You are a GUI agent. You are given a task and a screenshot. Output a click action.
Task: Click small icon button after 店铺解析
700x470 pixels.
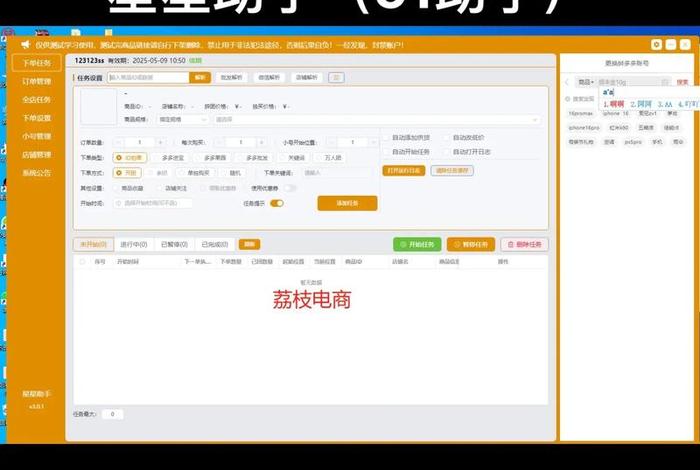point(336,78)
